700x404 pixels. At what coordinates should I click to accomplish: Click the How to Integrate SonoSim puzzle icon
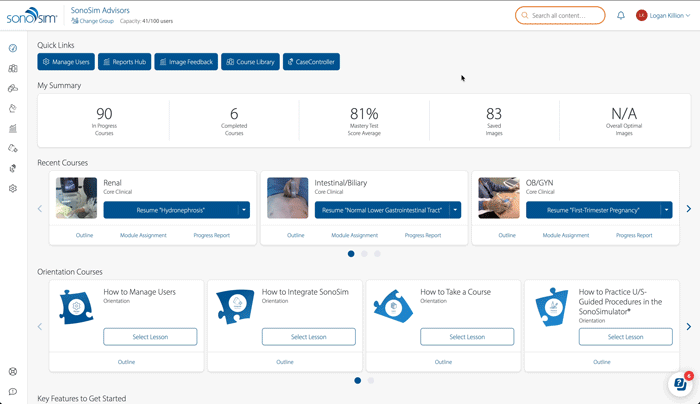pyautogui.click(x=235, y=307)
